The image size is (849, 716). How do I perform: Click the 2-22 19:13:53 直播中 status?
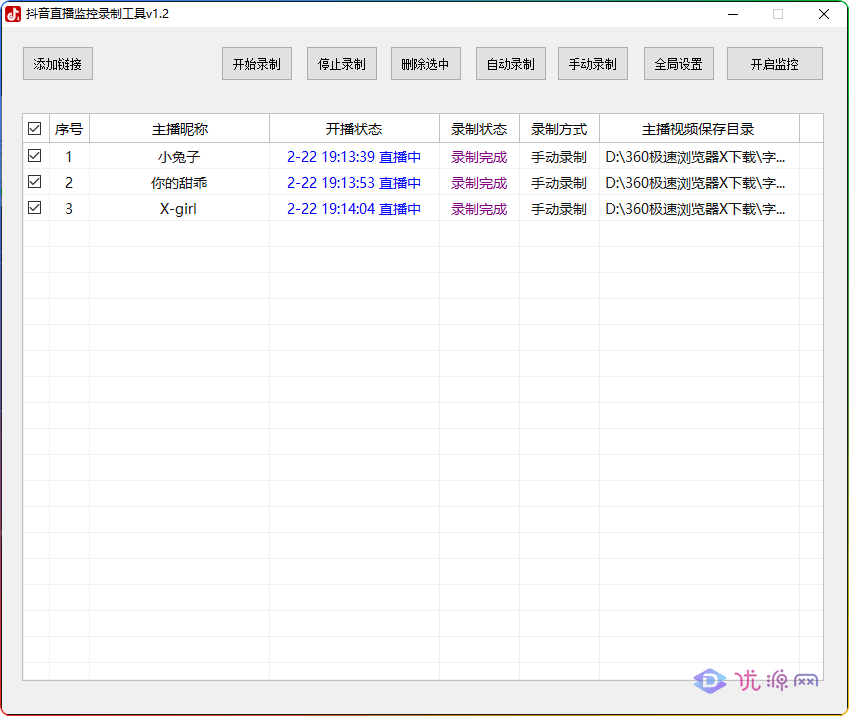pyautogui.click(x=354, y=183)
